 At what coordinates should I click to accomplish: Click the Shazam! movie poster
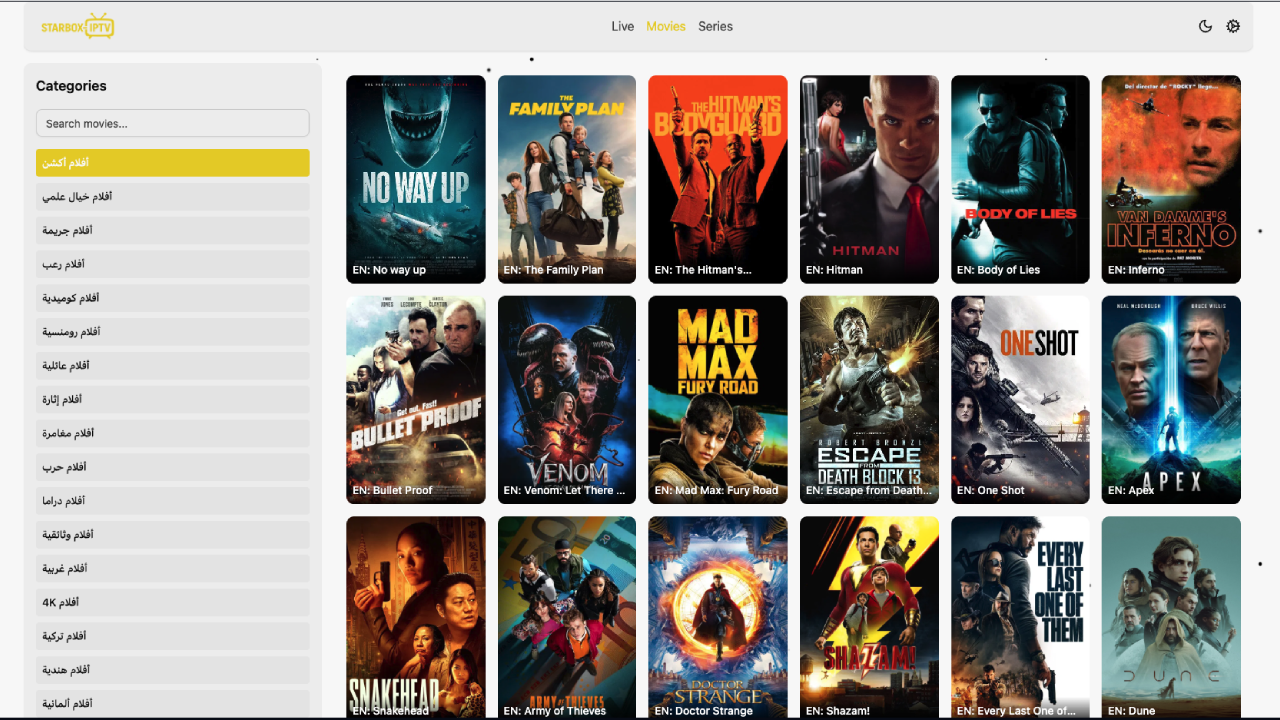869,618
